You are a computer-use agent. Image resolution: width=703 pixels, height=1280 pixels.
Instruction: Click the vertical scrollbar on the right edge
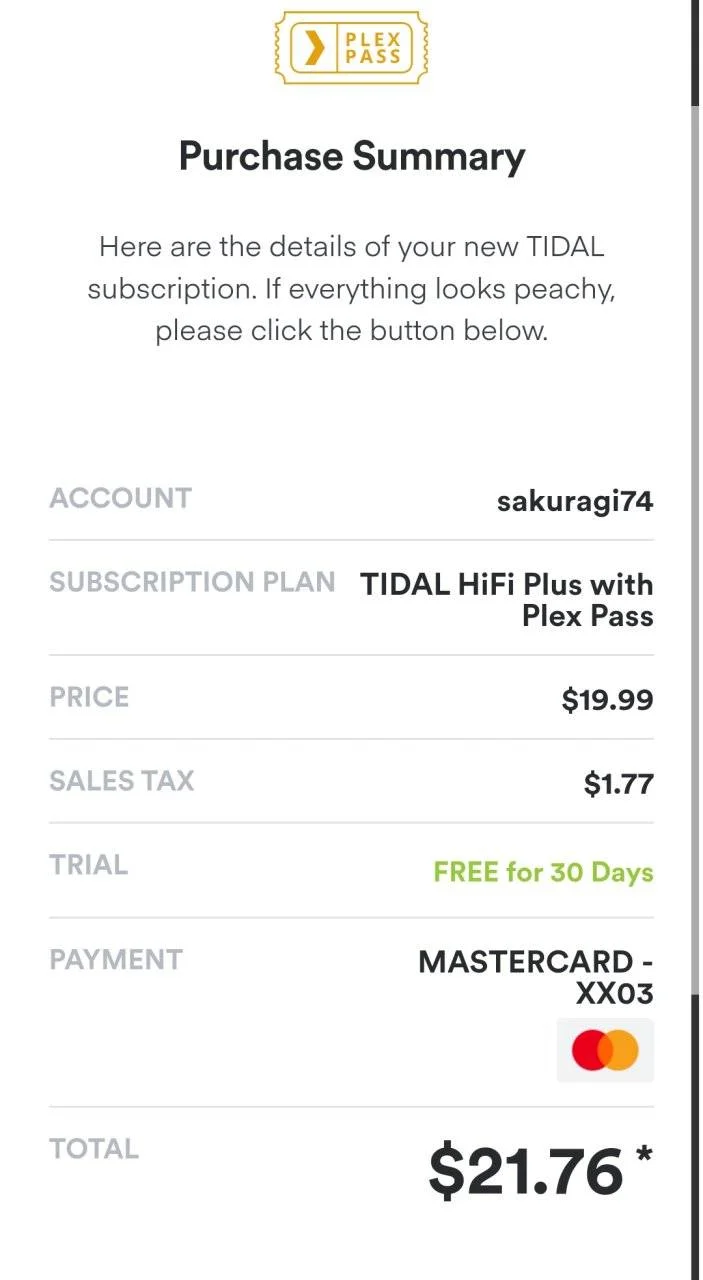point(695,640)
